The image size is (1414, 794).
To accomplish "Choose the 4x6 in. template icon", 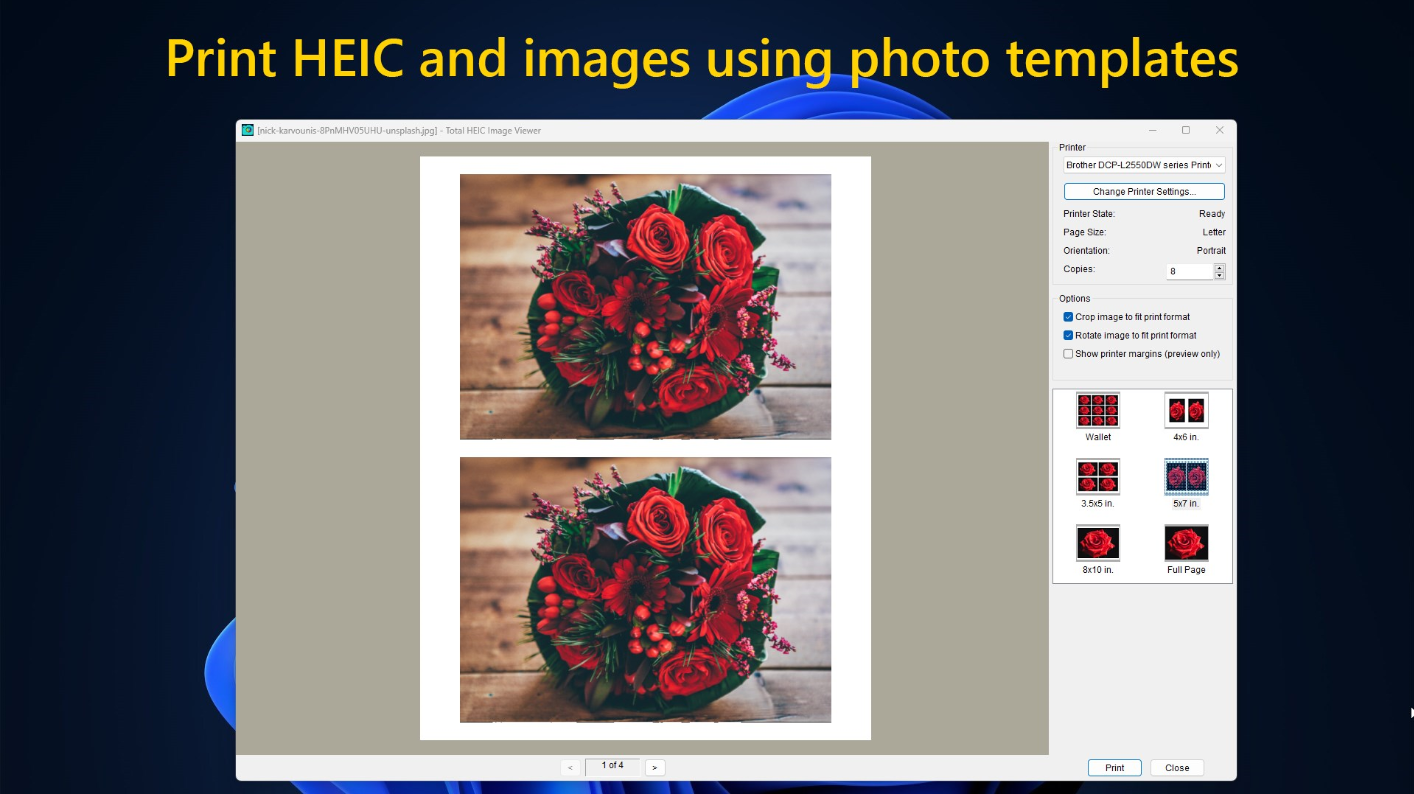I will point(1186,410).
